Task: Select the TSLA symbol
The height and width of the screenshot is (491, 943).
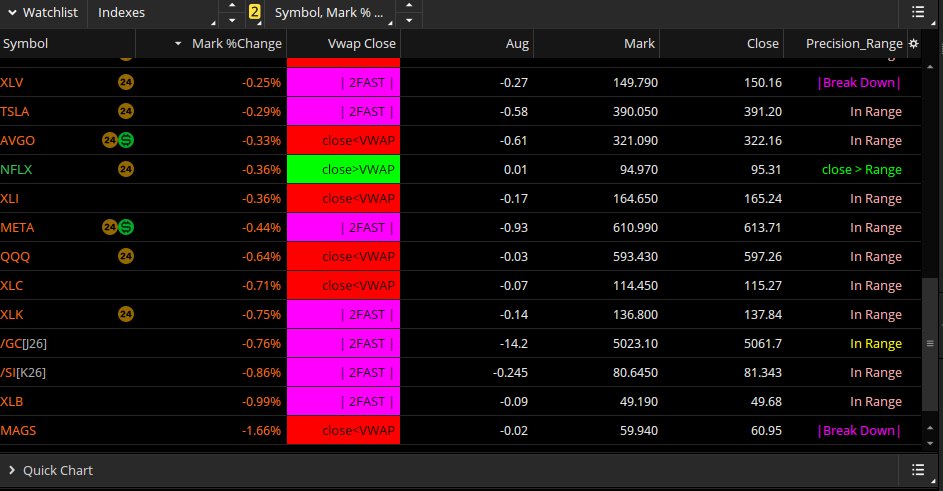Action: tap(15, 111)
